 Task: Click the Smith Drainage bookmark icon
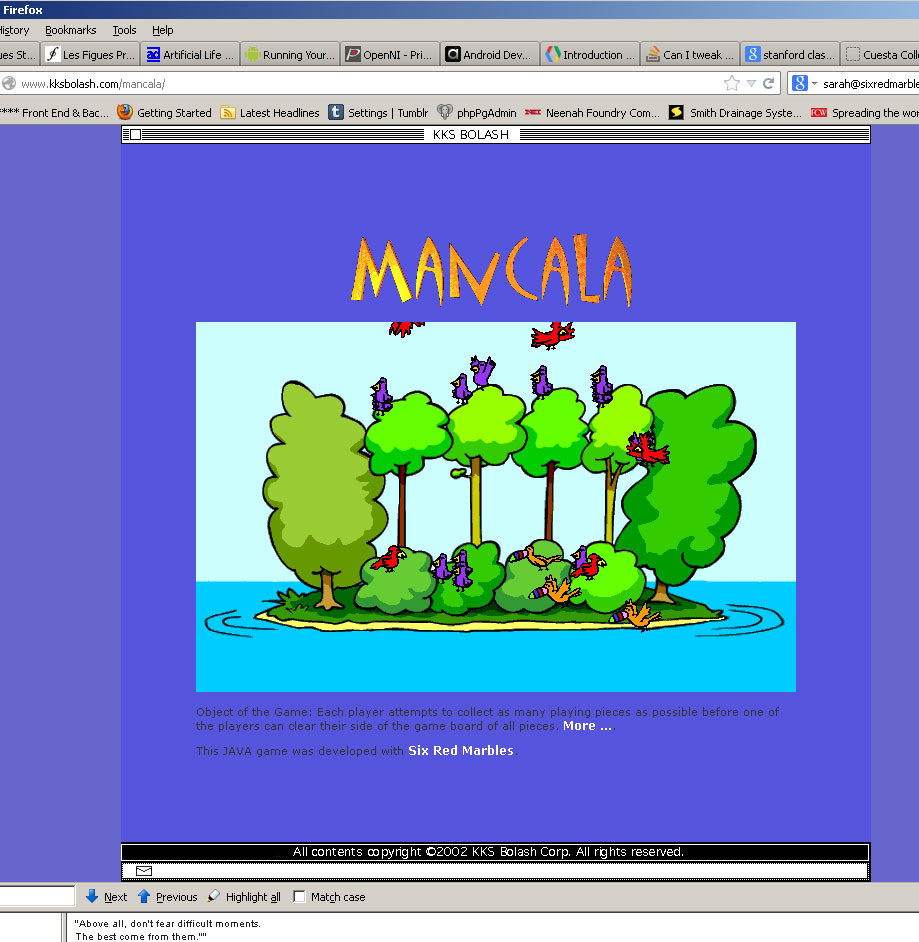tap(676, 112)
